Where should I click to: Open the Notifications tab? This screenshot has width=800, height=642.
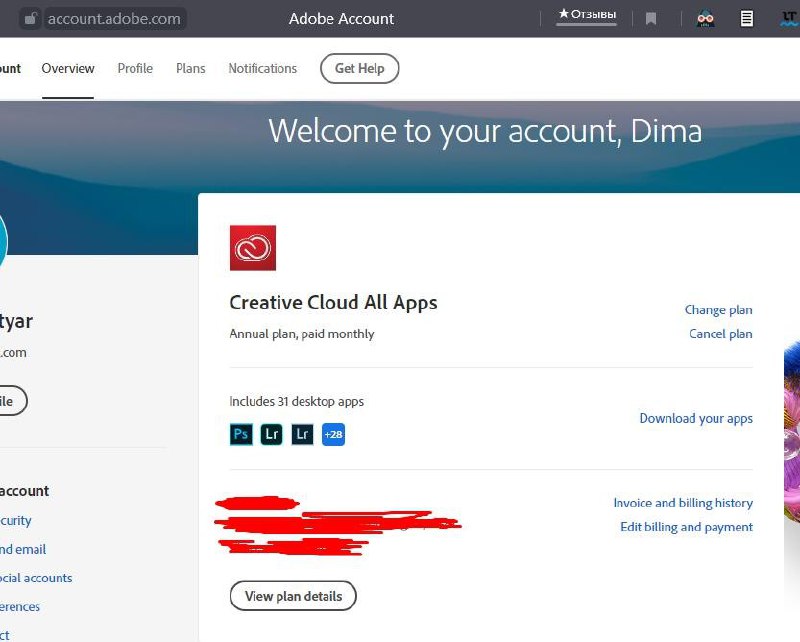coord(262,68)
